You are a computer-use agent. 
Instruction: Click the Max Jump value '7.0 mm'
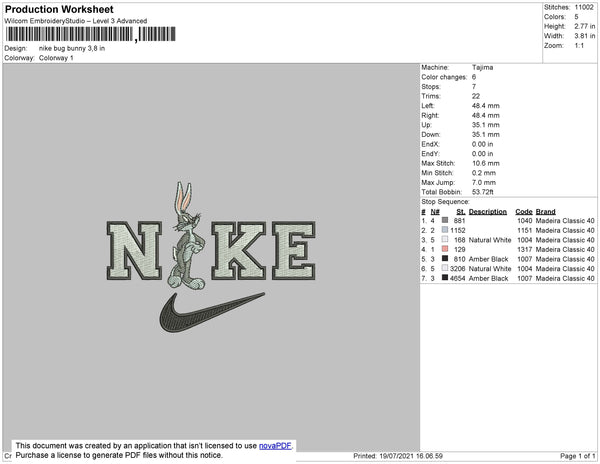coord(484,182)
